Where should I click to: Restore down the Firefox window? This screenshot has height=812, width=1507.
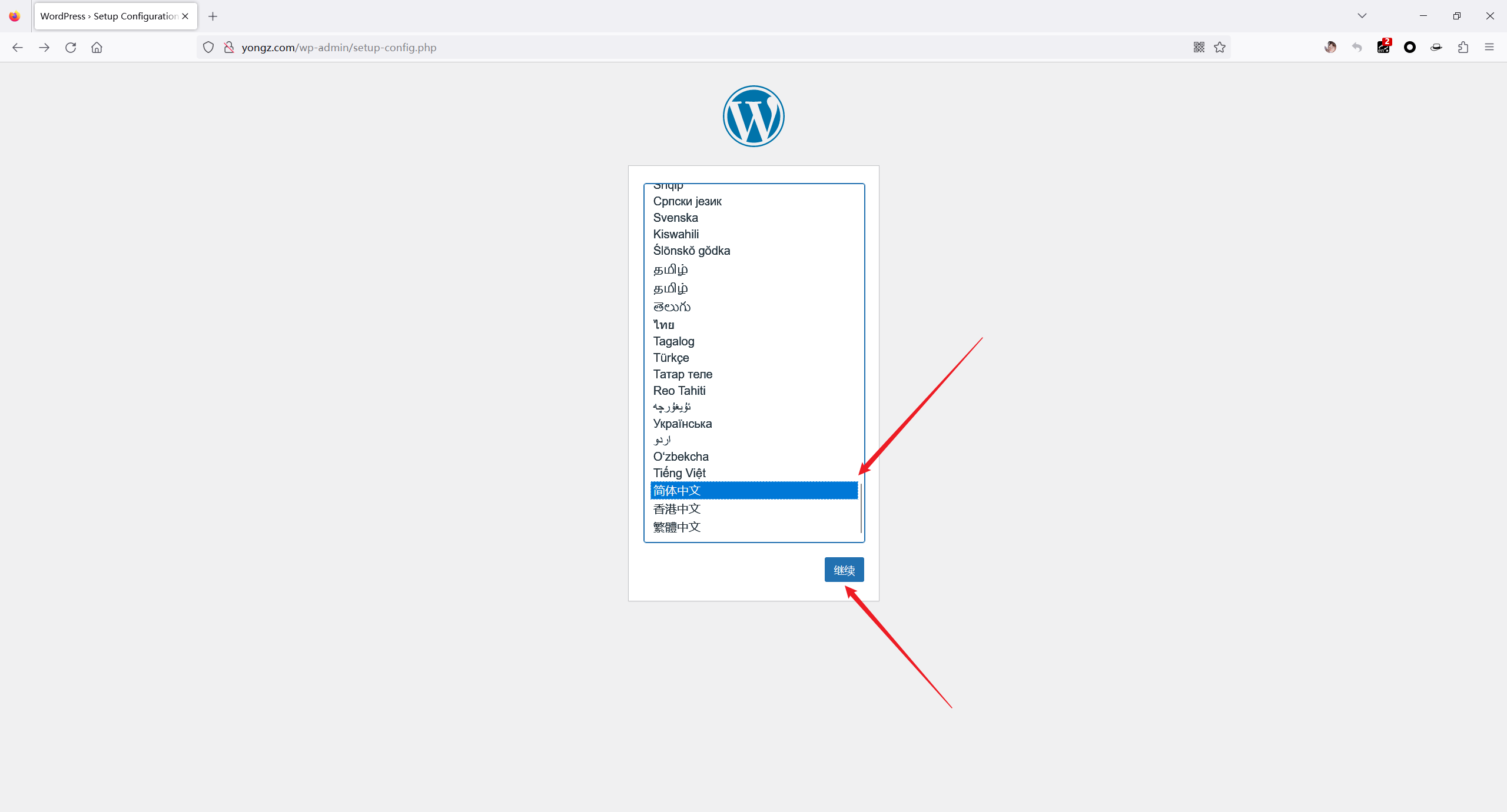coord(1457,16)
